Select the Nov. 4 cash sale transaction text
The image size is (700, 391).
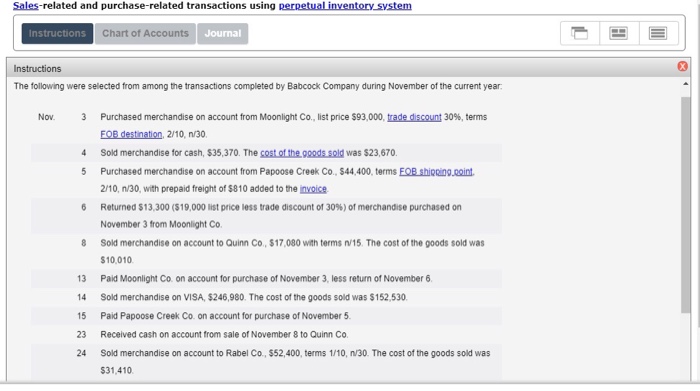tap(249, 153)
